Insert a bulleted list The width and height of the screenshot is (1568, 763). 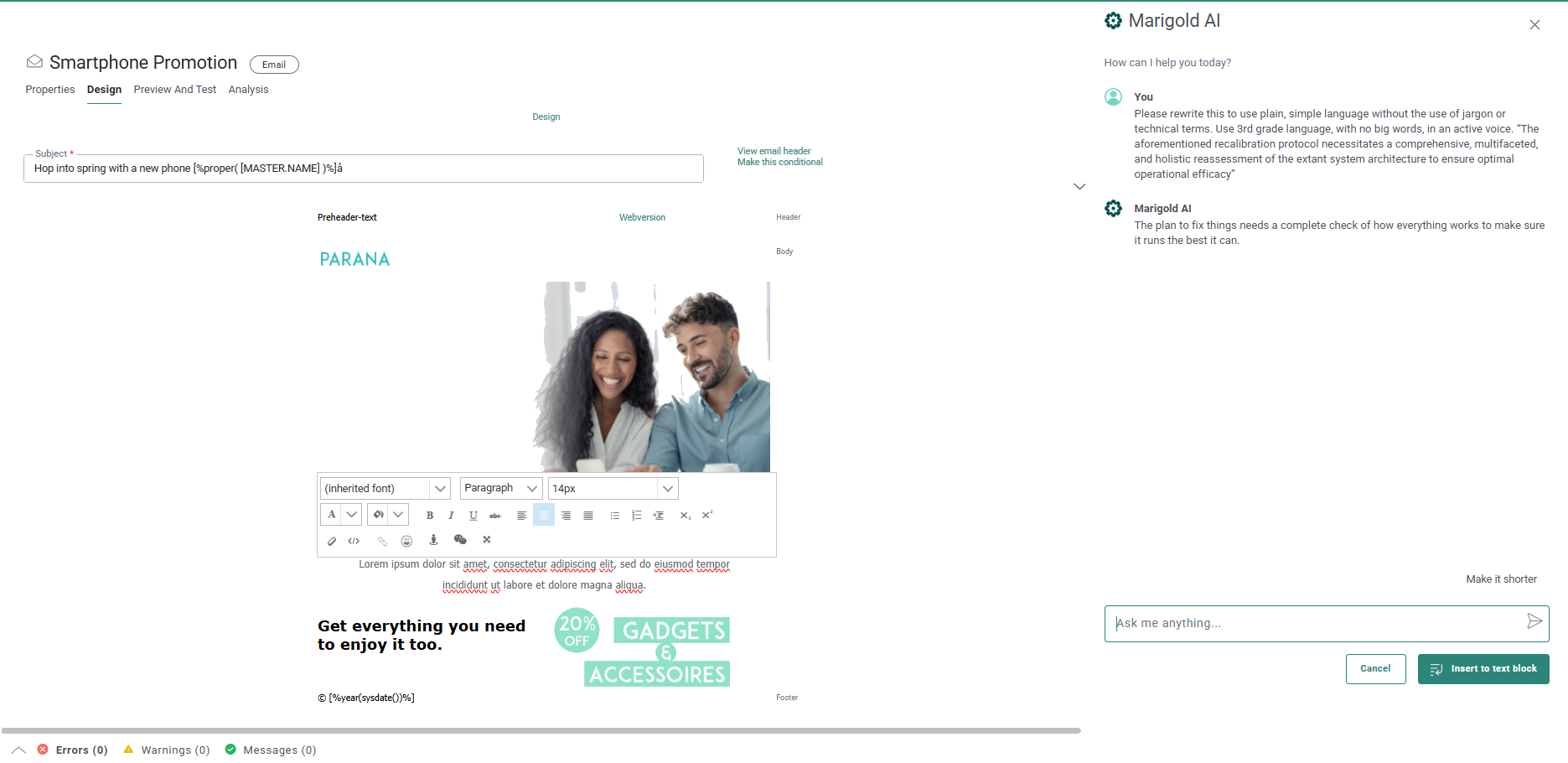point(614,516)
